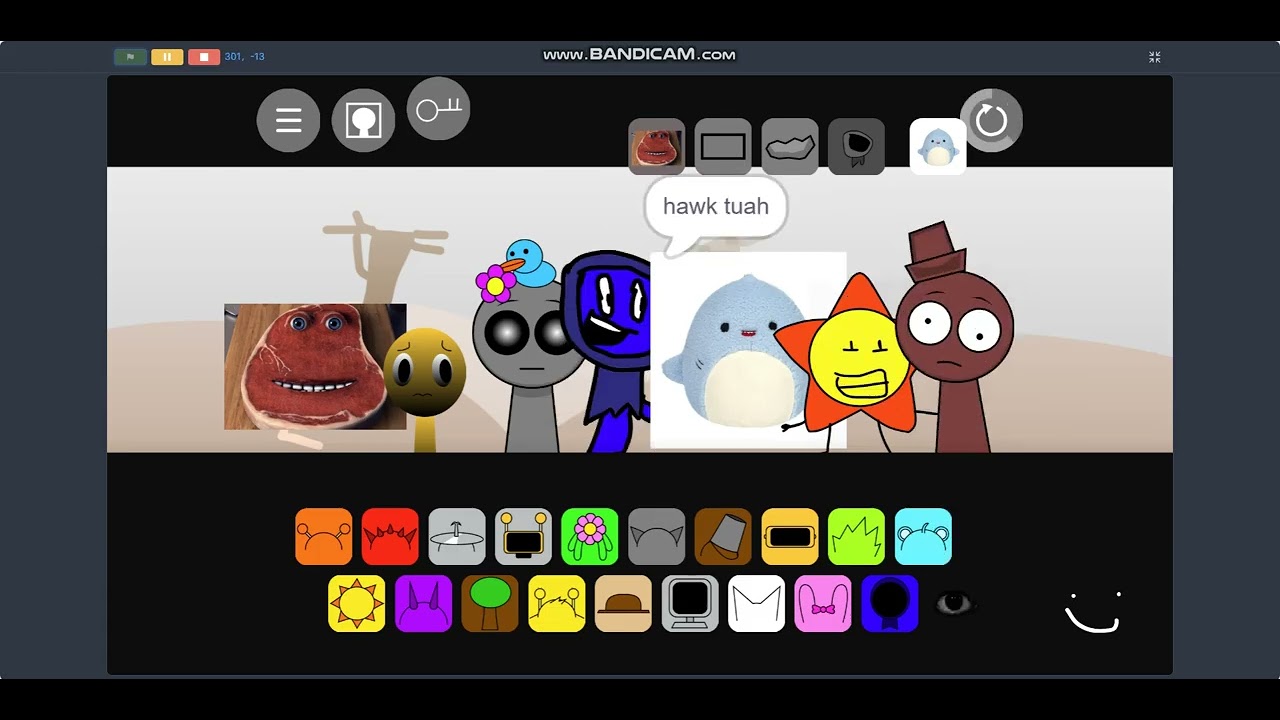Click the green flag start button
Screen dimensions: 1280x720
click(x=130, y=57)
